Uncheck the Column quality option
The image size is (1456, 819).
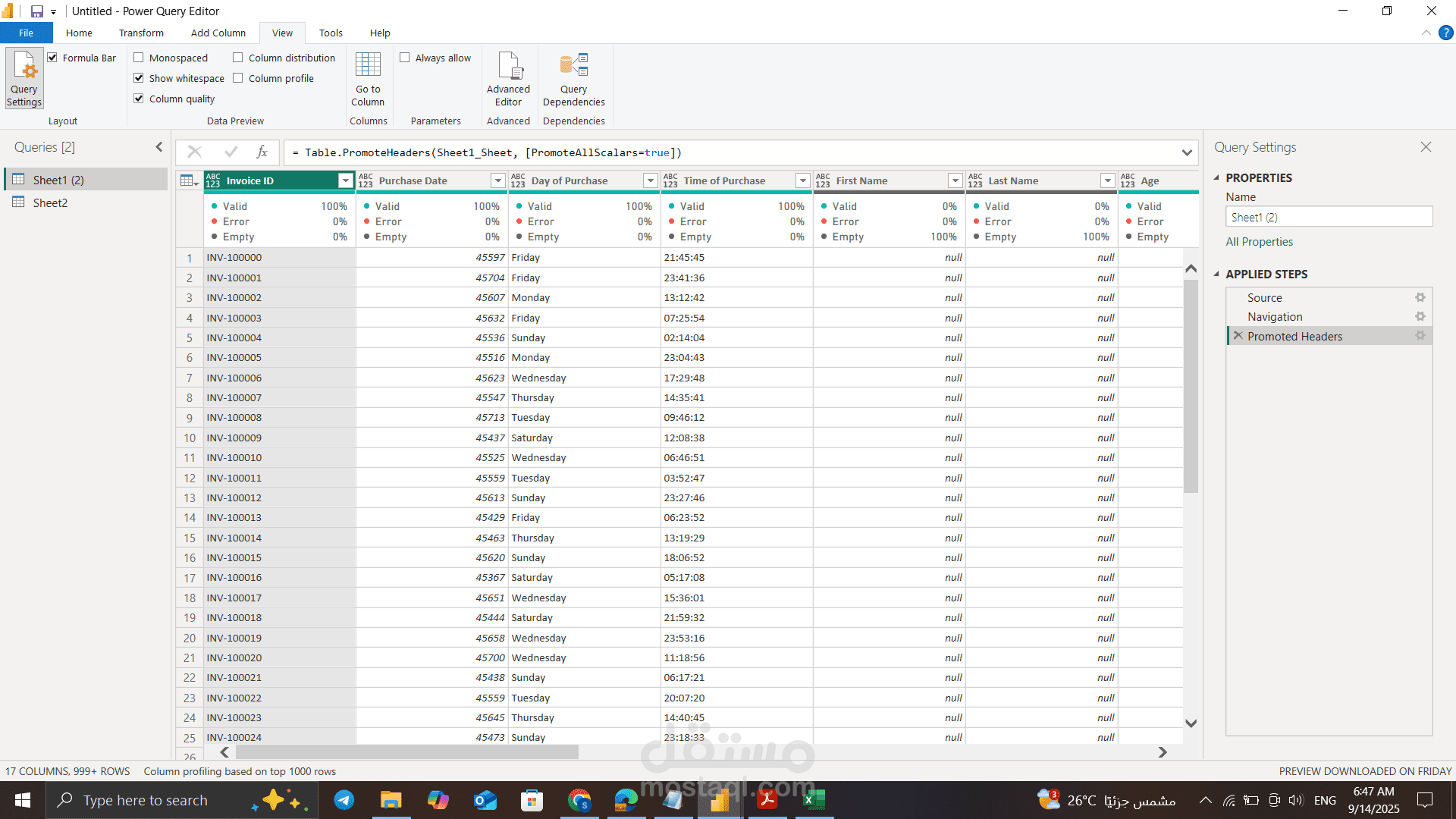(x=139, y=99)
